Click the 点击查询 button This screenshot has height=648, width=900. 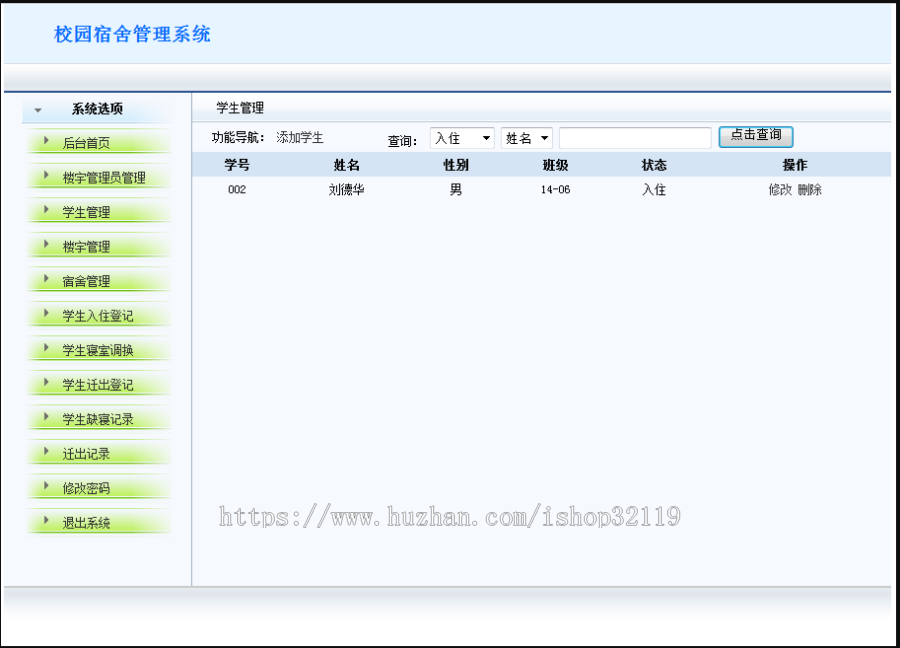[x=755, y=136]
